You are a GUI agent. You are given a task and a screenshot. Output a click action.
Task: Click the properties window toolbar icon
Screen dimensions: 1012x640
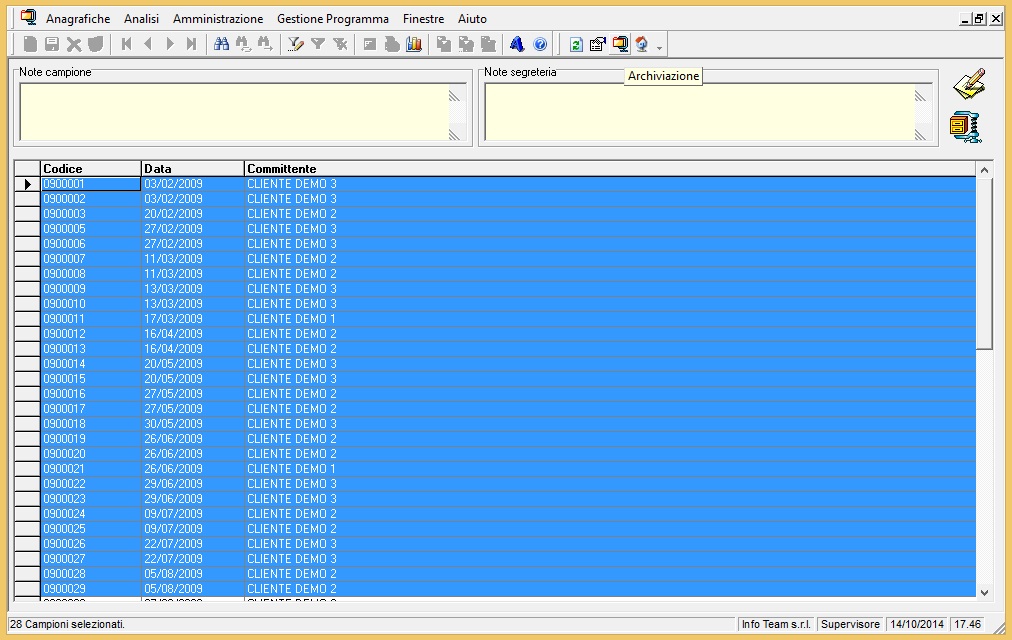point(598,44)
